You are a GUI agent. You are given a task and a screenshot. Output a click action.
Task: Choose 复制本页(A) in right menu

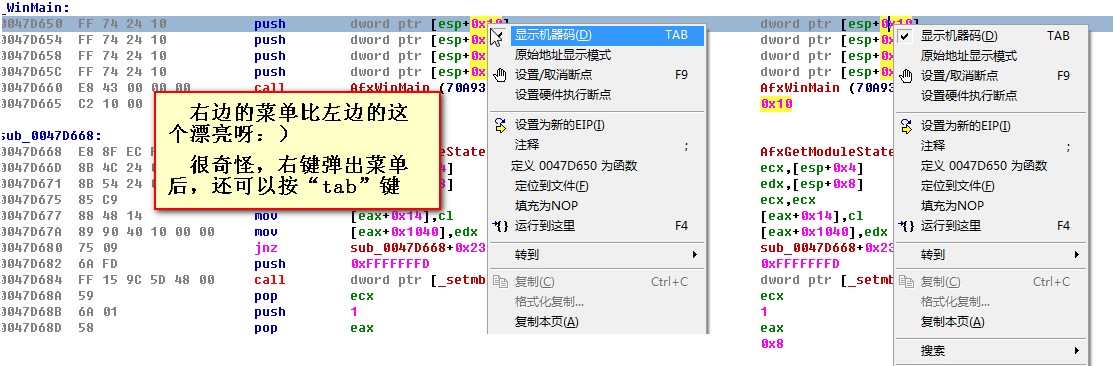953,322
